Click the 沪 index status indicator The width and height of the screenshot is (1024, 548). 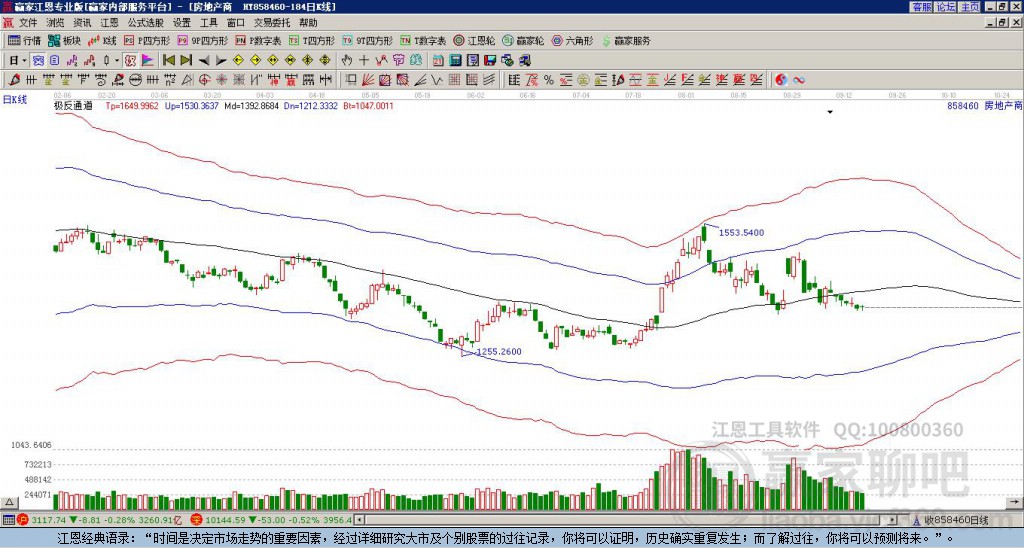[22, 520]
